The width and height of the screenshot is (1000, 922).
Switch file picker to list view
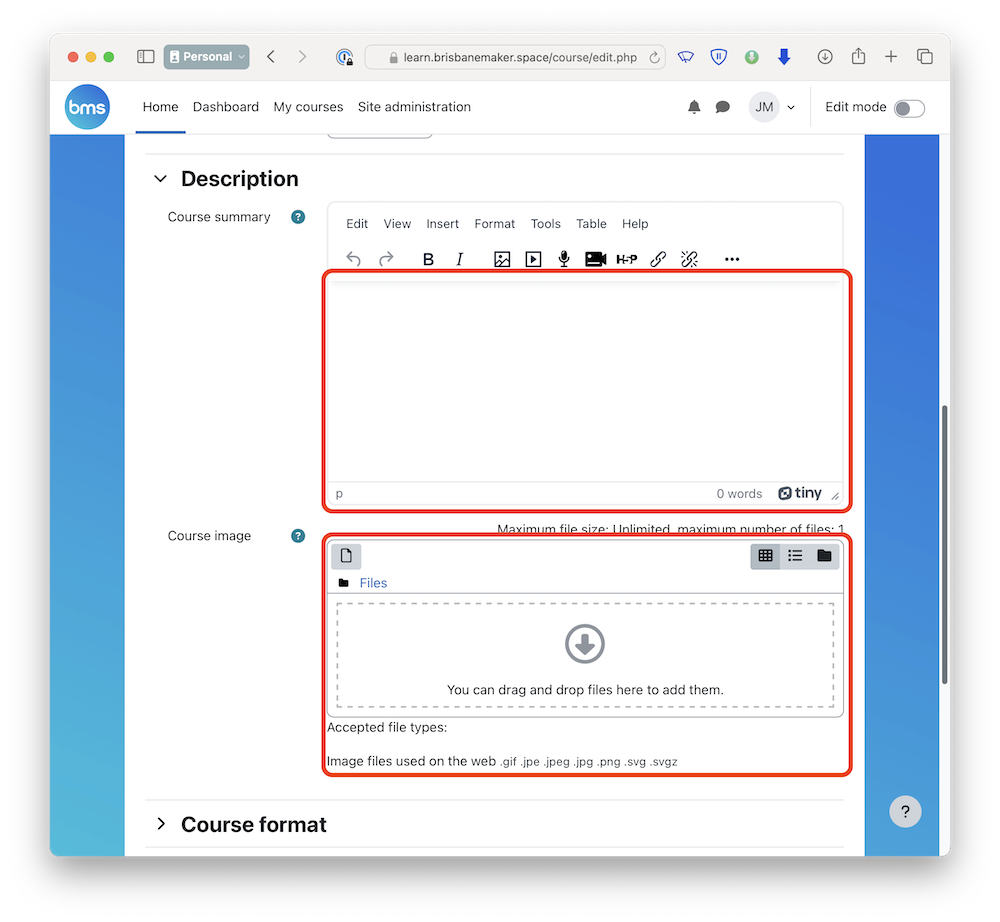tap(795, 556)
